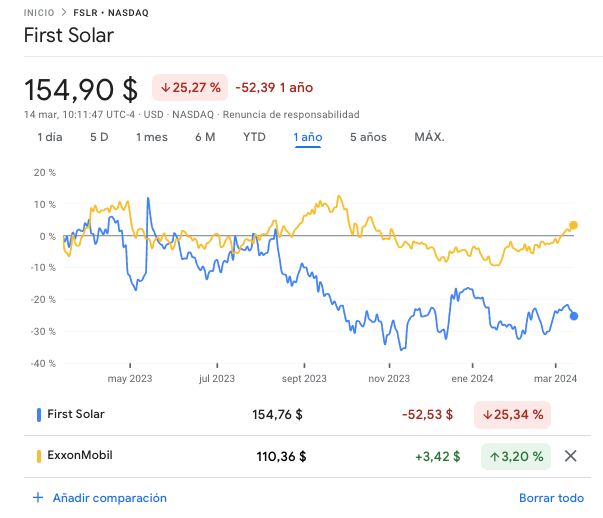
Task: Go to INICIO breadcrumb link
Action: coord(39,15)
